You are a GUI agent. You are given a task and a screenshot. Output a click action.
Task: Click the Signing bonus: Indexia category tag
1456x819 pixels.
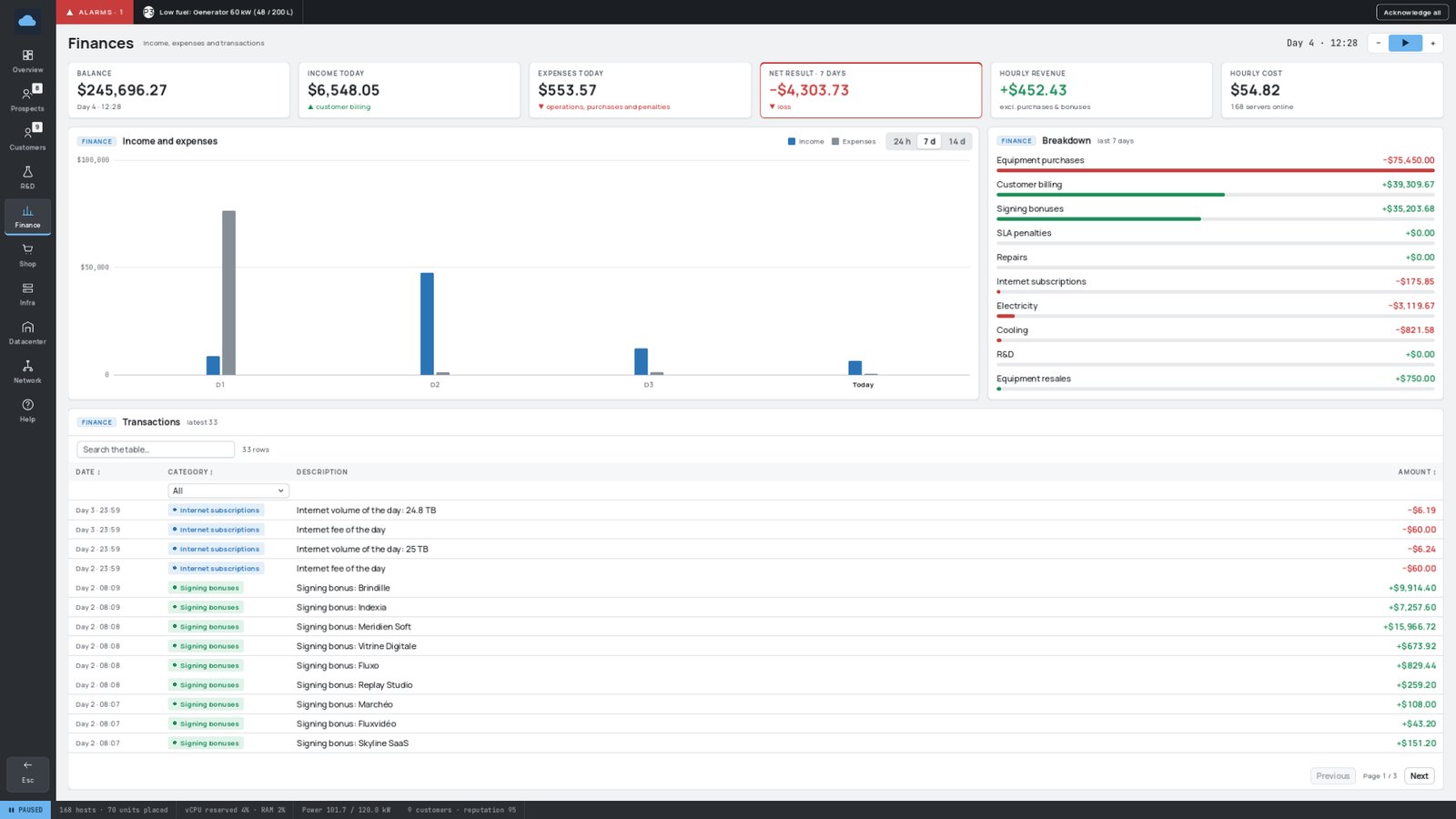tap(206, 608)
